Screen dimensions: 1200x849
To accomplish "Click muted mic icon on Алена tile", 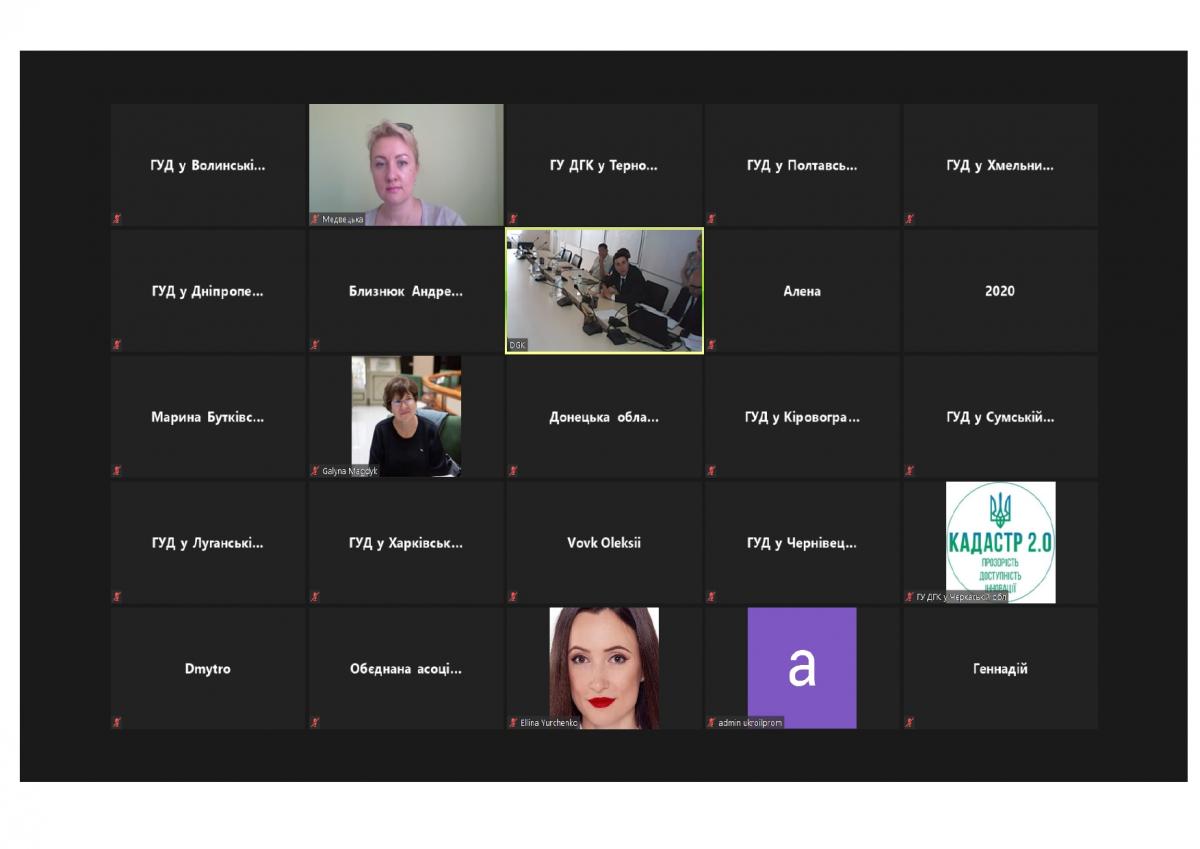I will [x=712, y=345].
